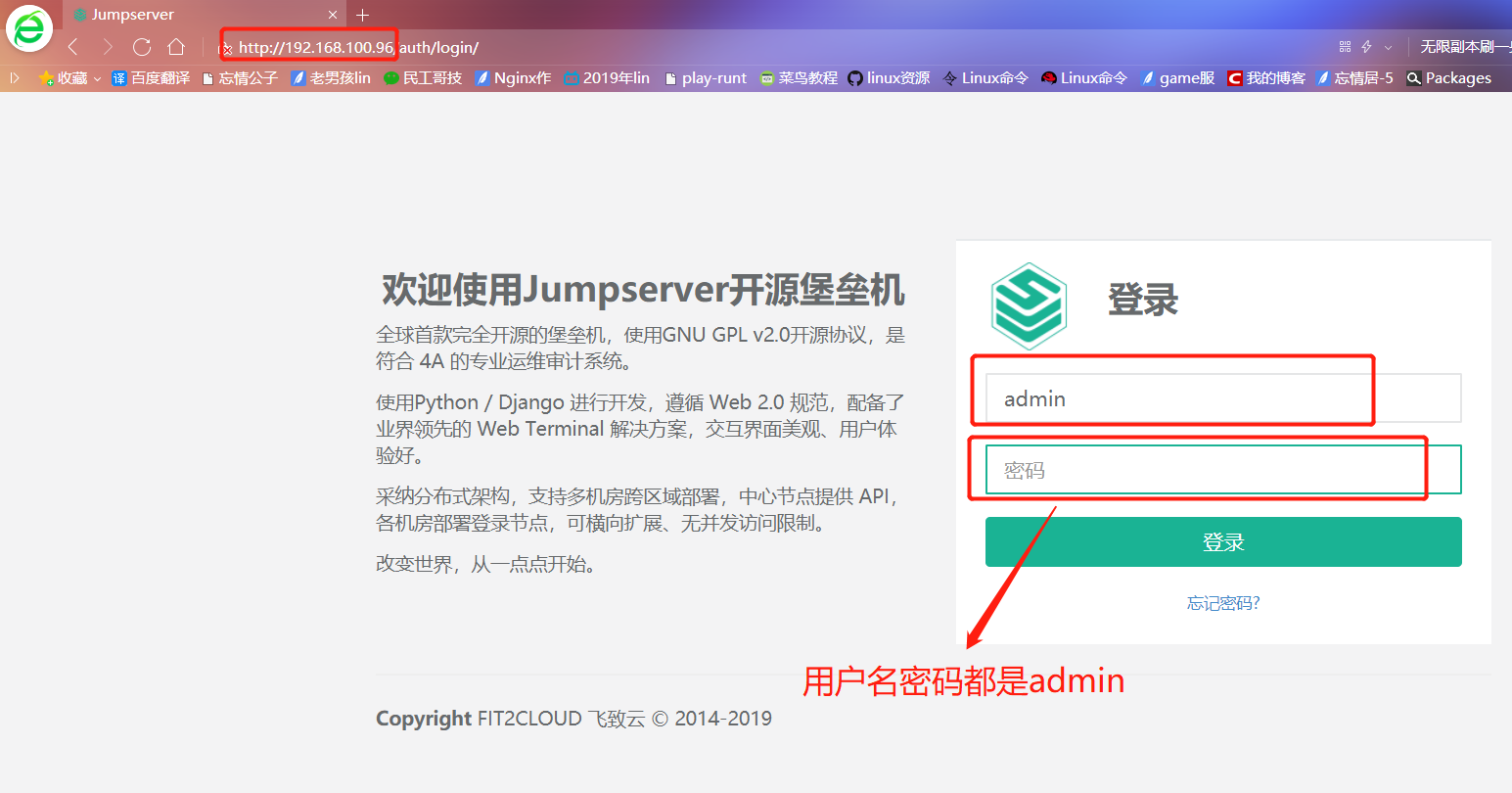Screen dimensions: 1512x793
Task: Click the green 登录 login button
Action: tap(1223, 542)
